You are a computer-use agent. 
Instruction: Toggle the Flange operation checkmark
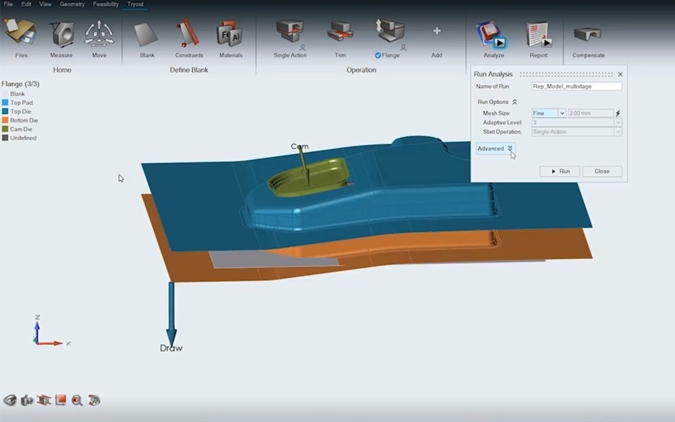coord(379,56)
